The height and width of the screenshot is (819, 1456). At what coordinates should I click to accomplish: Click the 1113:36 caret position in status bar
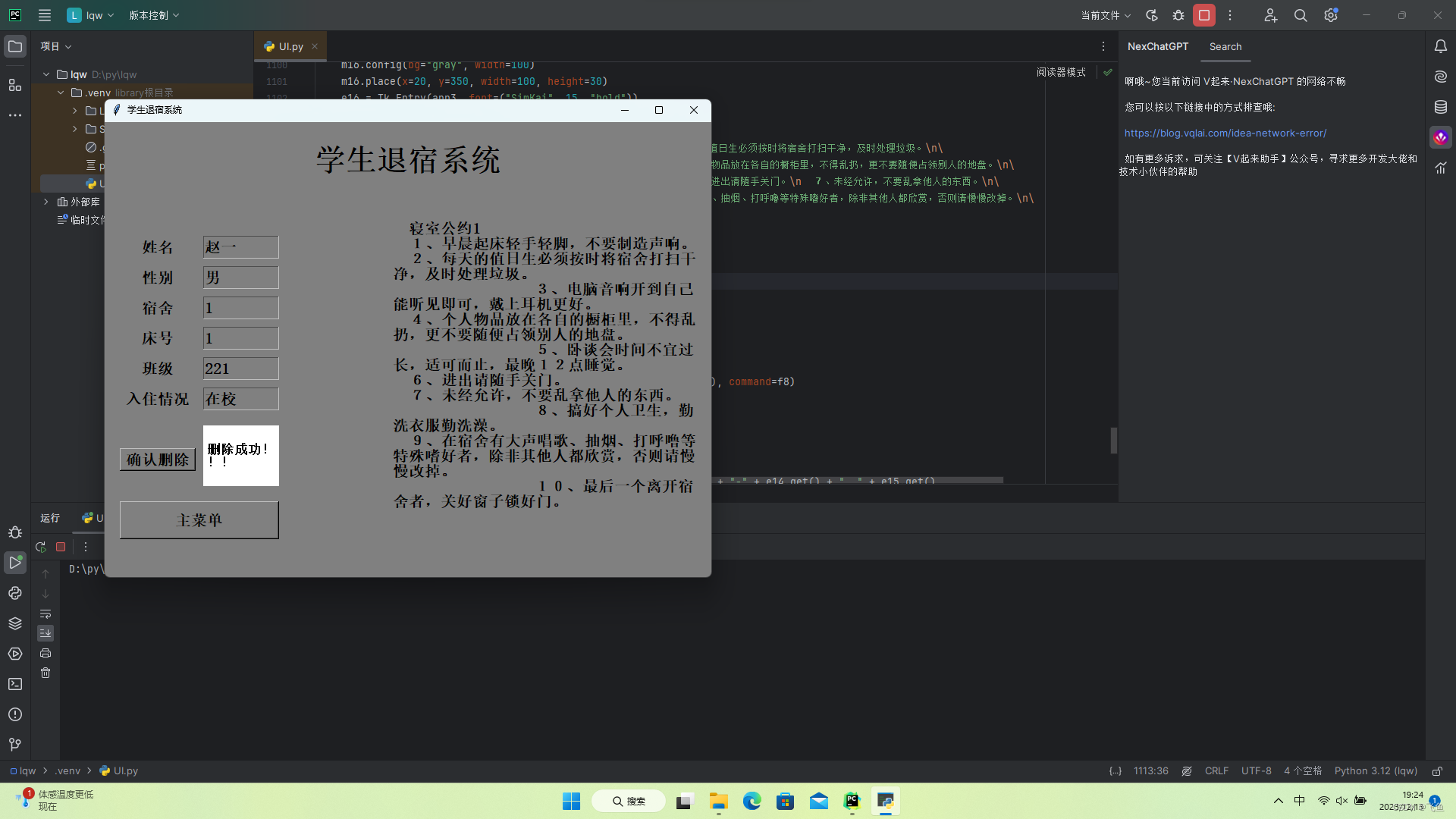click(x=1151, y=770)
